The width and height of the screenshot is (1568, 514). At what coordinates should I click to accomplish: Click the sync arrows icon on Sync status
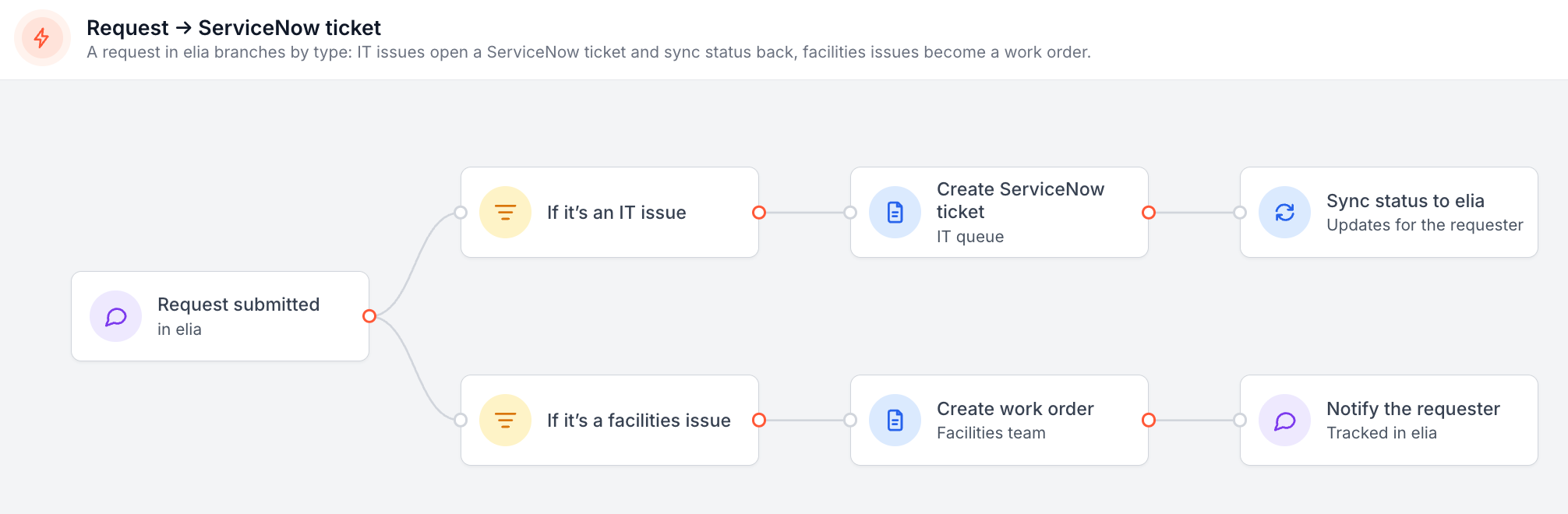pyautogui.click(x=1285, y=212)
